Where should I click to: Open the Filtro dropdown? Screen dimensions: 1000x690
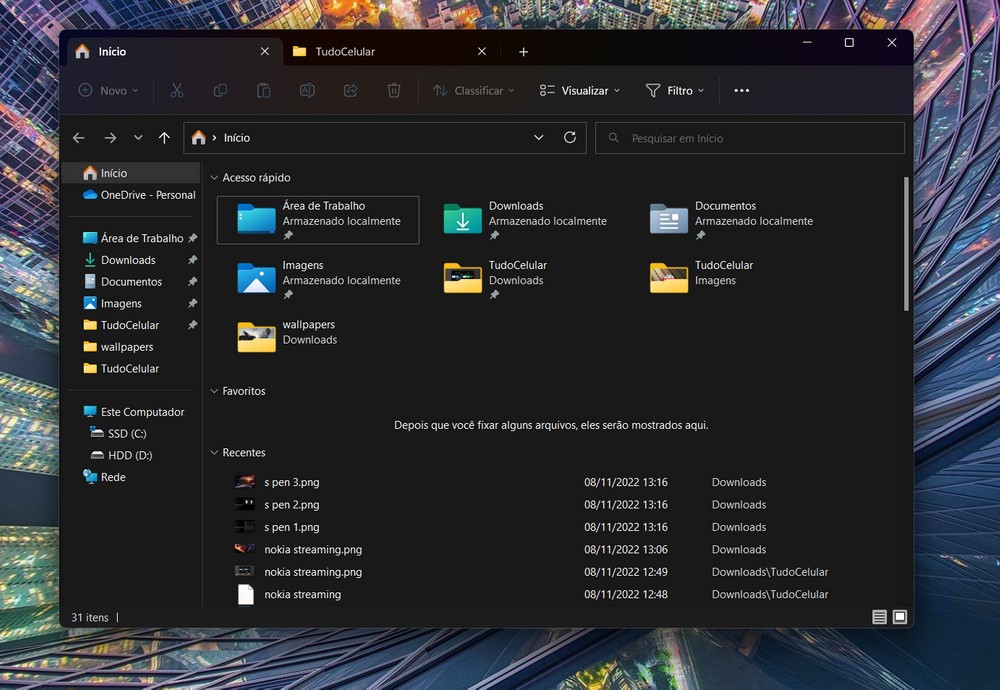pos(675,91)
